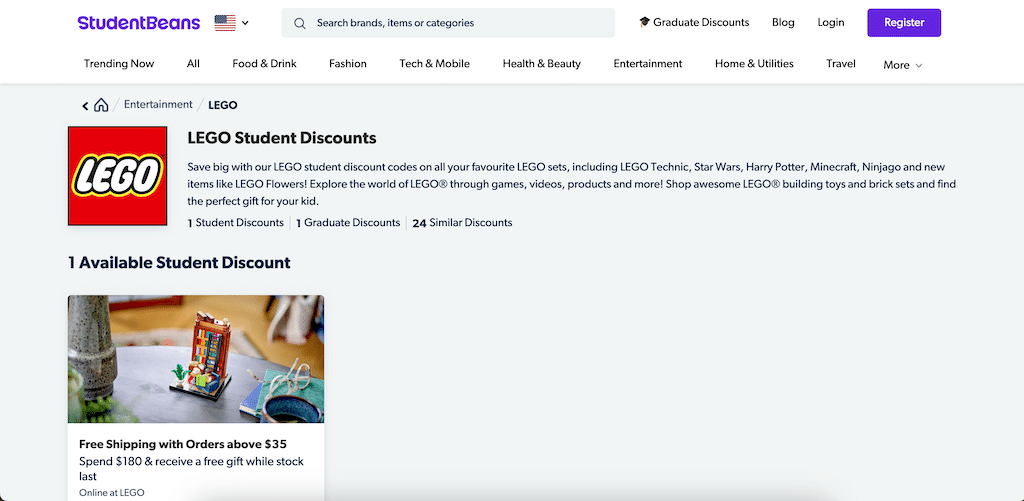Expand the More categories menu
1024x501 pixels.
pyautogui.click(x=902, y=65)
